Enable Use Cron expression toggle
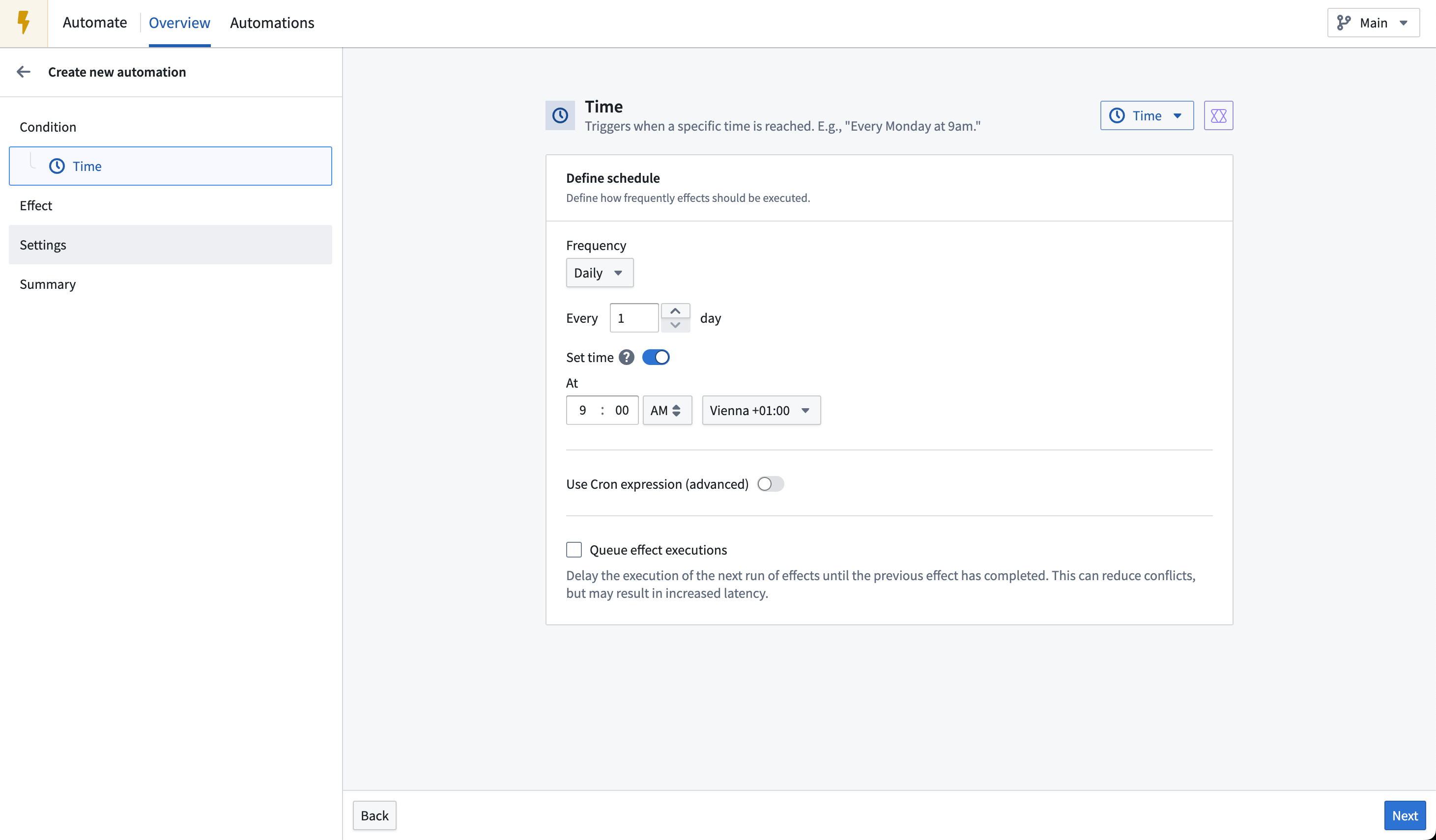This screenshot has width=1436, height=840. coord(771,483)
